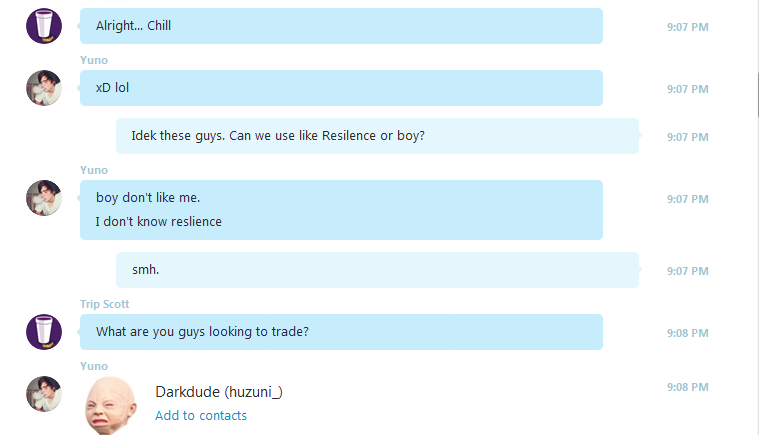Click the Trip Scott sender name label
The image size is (759, 435).
pos(105,304)
